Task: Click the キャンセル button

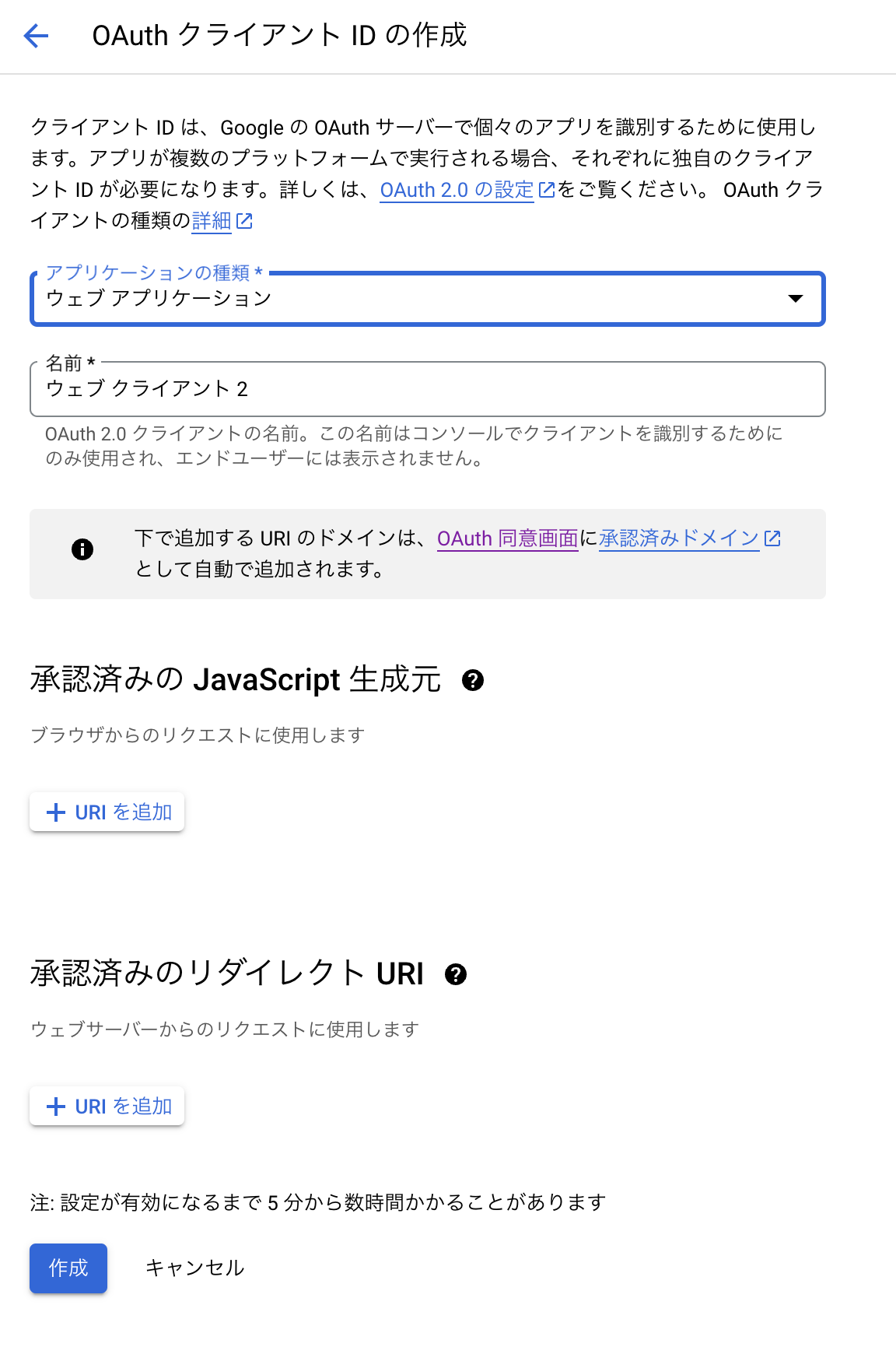Action: 194,1268
